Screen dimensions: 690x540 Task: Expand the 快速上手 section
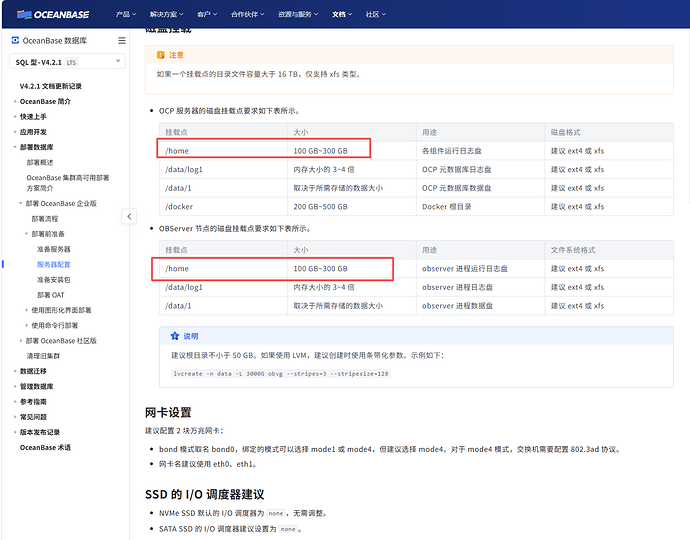(15, 117)
